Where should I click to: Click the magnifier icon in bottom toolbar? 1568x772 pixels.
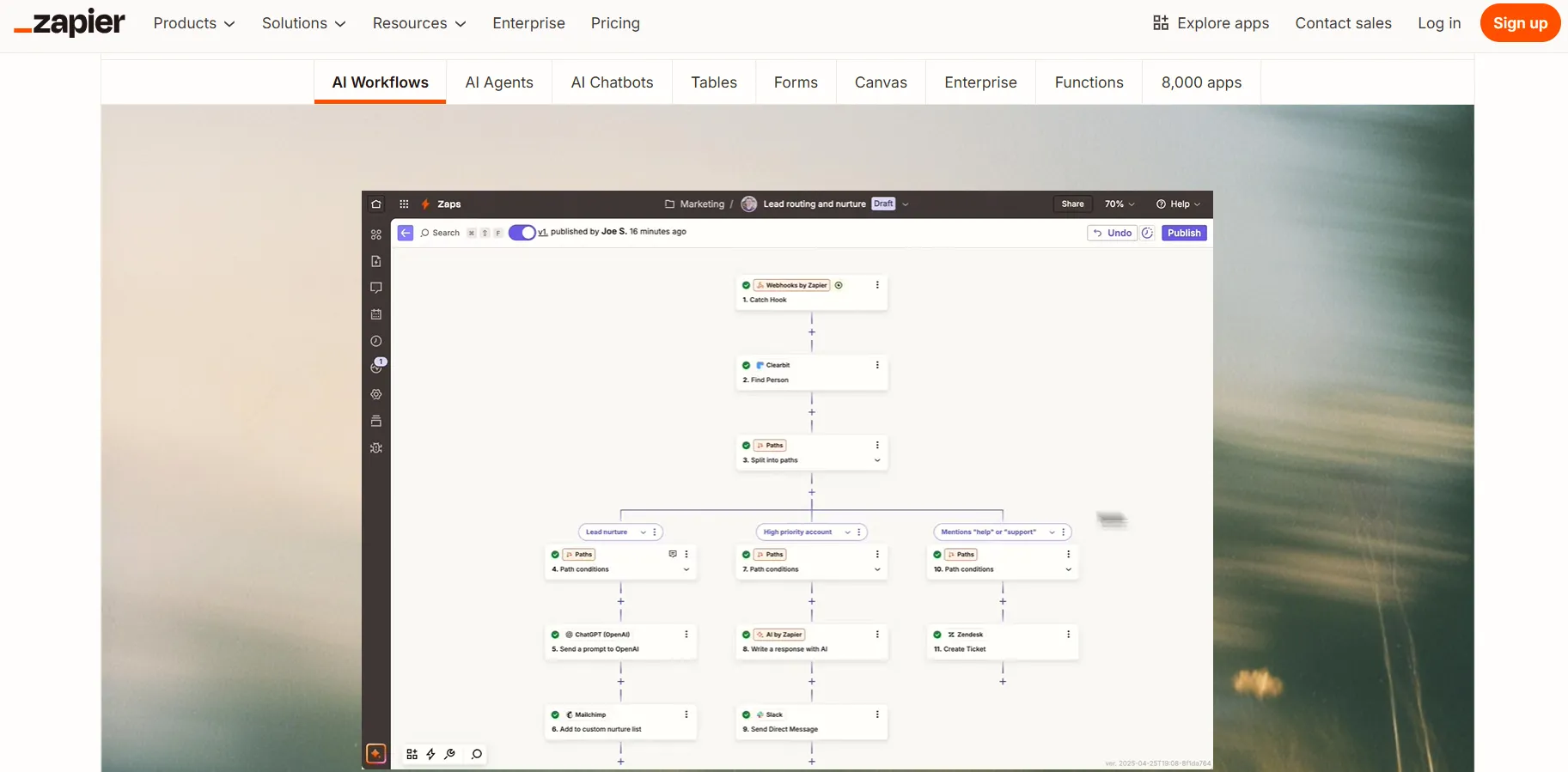477,754
